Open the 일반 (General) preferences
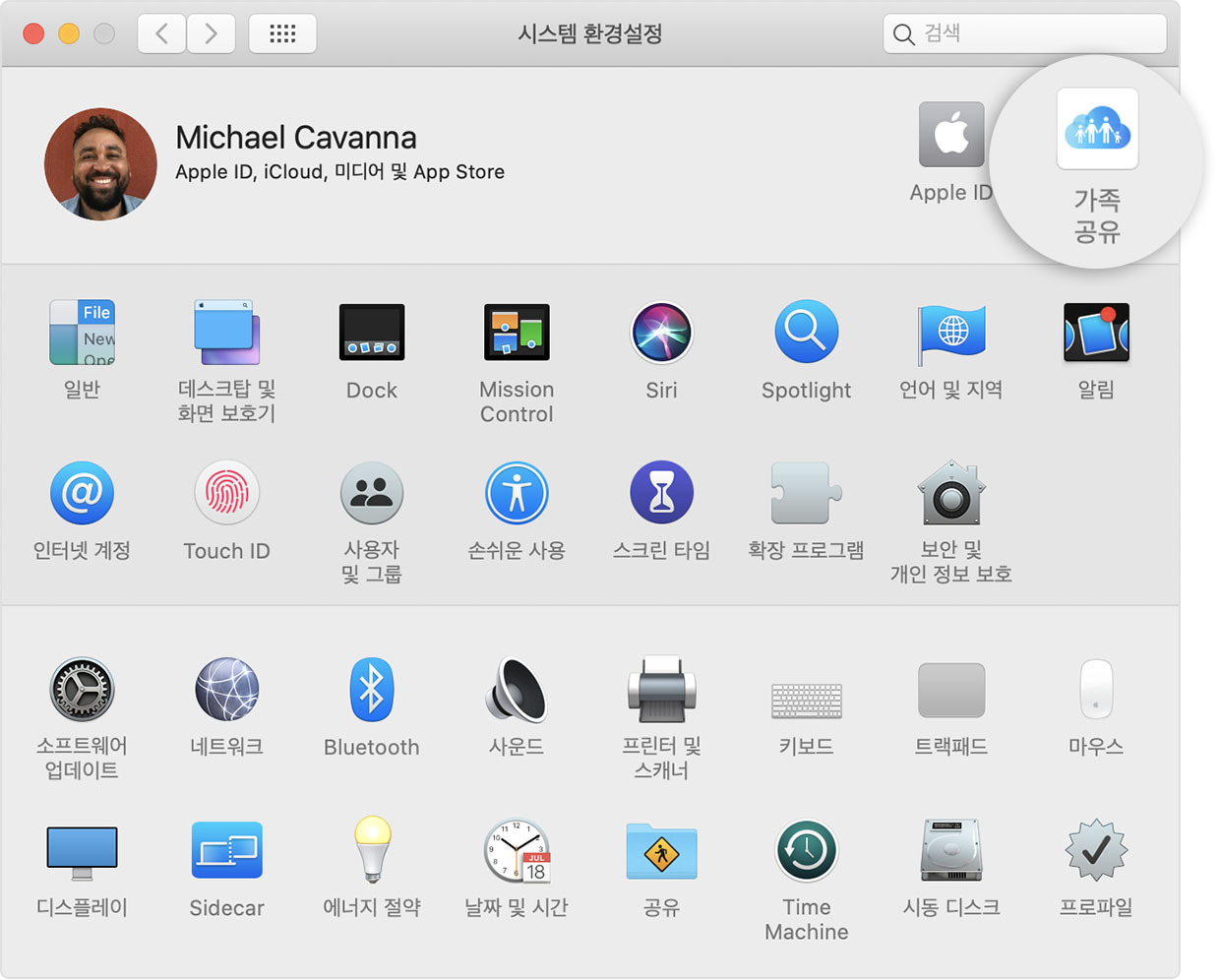The width and height of the screenshot is (1220, 980). pos(82,333)
